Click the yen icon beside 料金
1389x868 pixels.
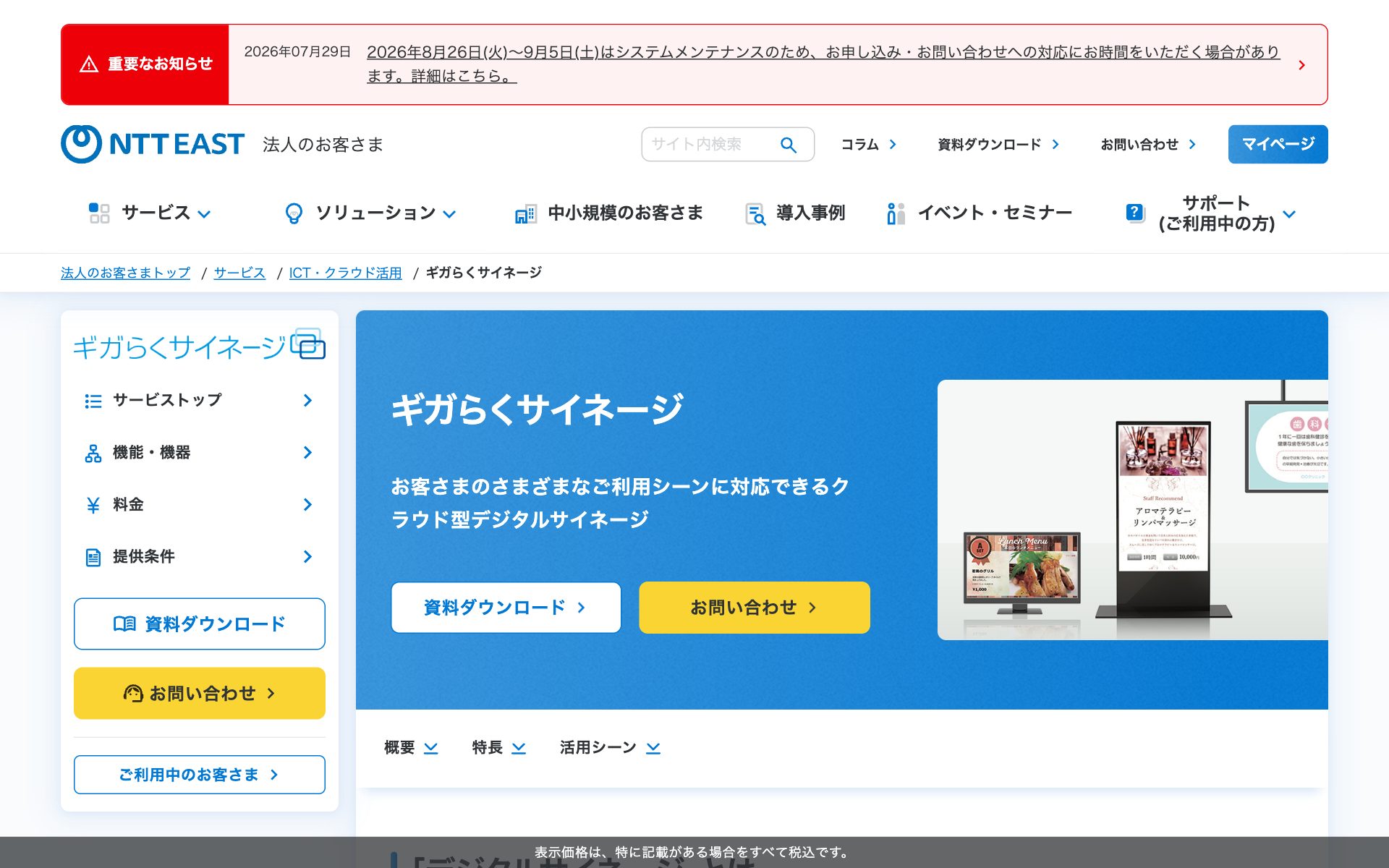tap(93, 505)
